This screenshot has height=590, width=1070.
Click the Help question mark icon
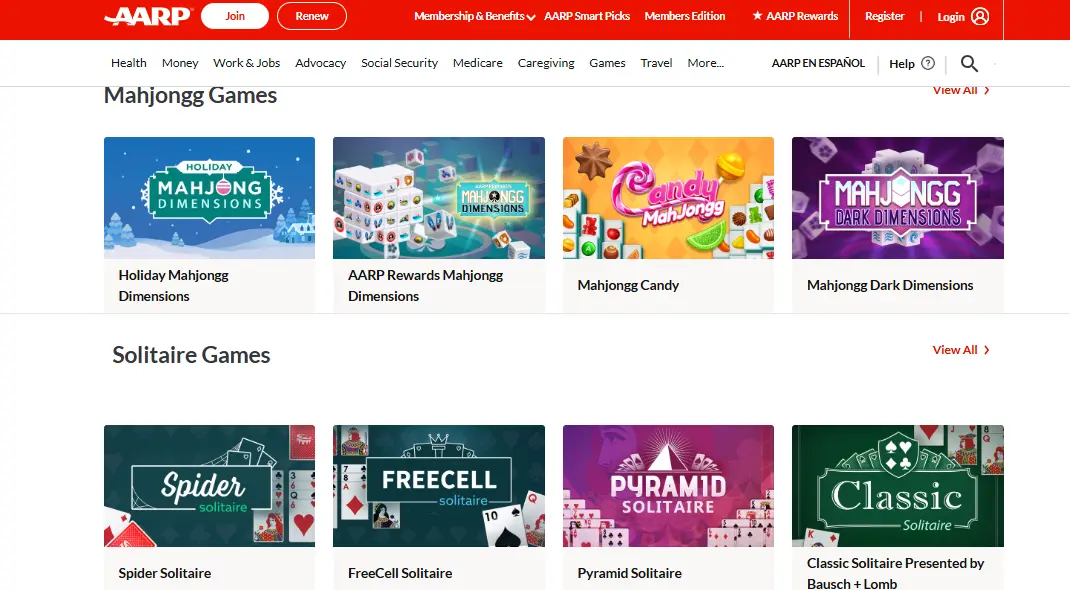click(x=927, y=63)
